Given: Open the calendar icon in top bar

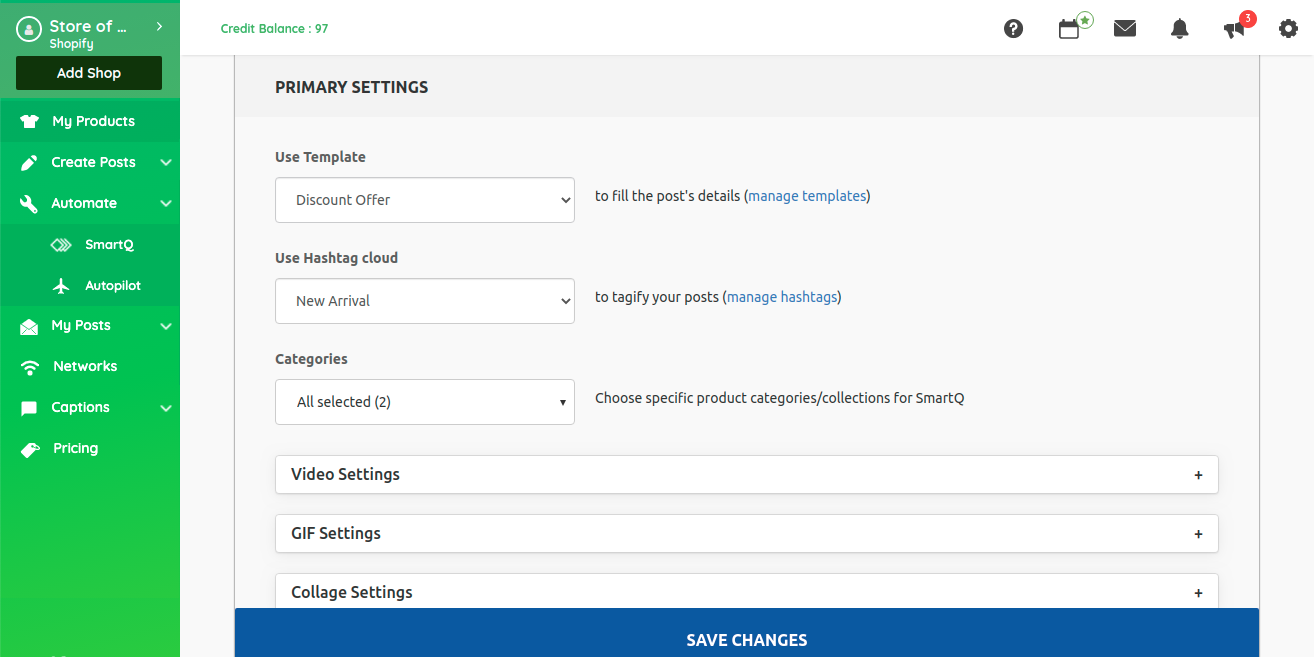Looking at the screenshot, I should tap(1069, 29).
